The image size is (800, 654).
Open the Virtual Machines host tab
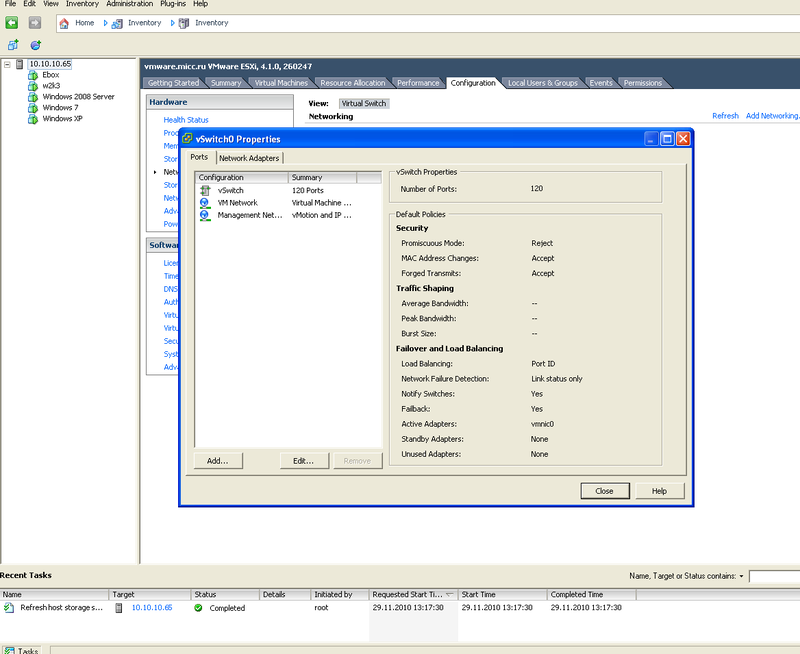coord(281,83)
